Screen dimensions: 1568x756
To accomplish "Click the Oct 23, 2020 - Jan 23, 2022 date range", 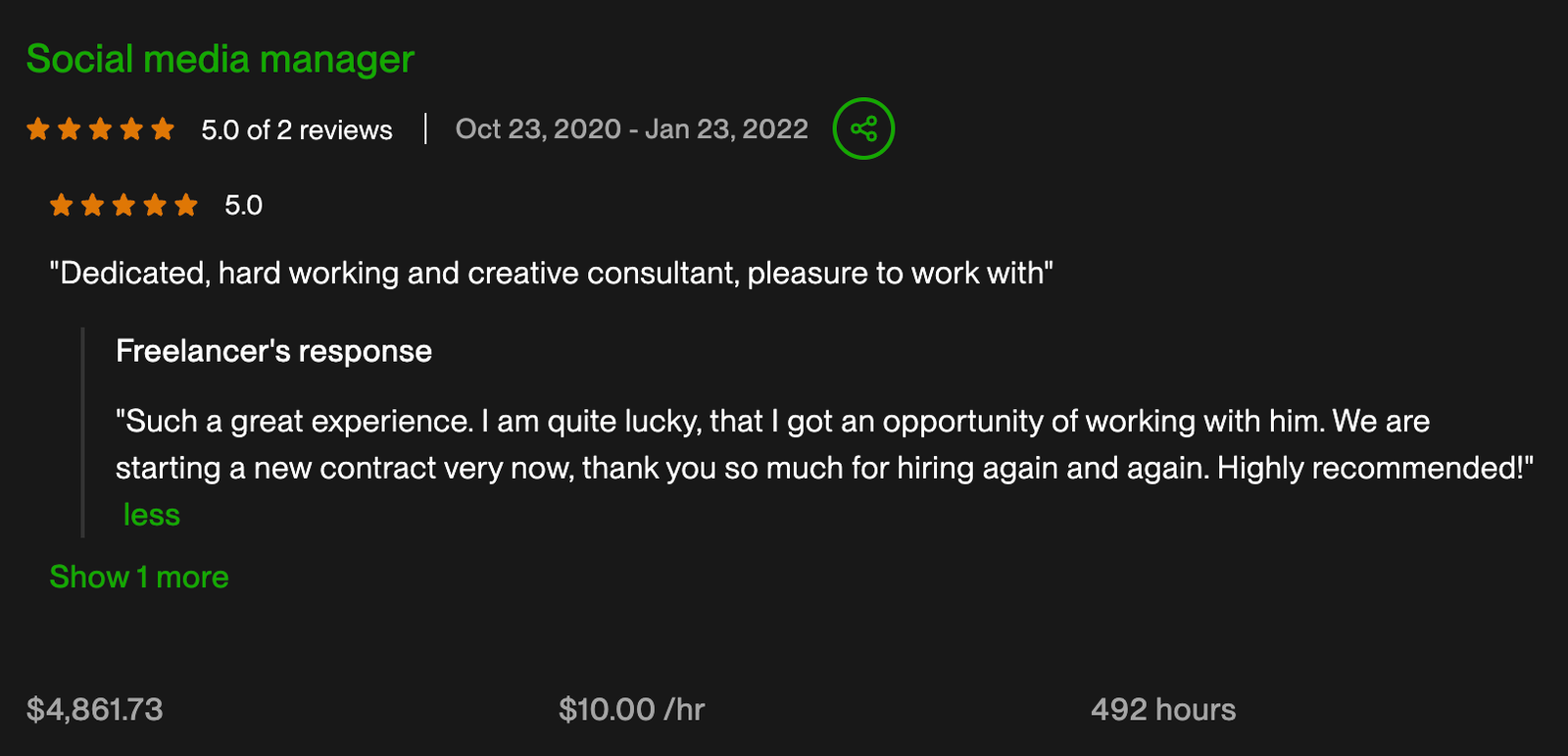I will (632, 129).
